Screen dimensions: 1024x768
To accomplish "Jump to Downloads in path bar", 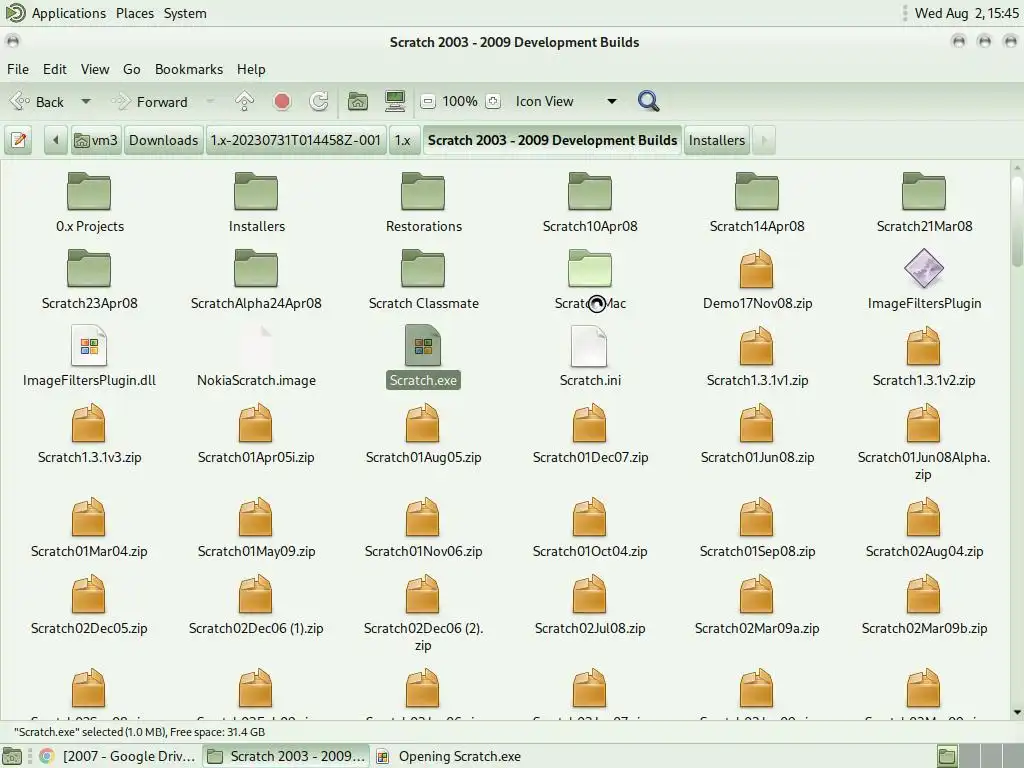I will click(x=163, y=140).
